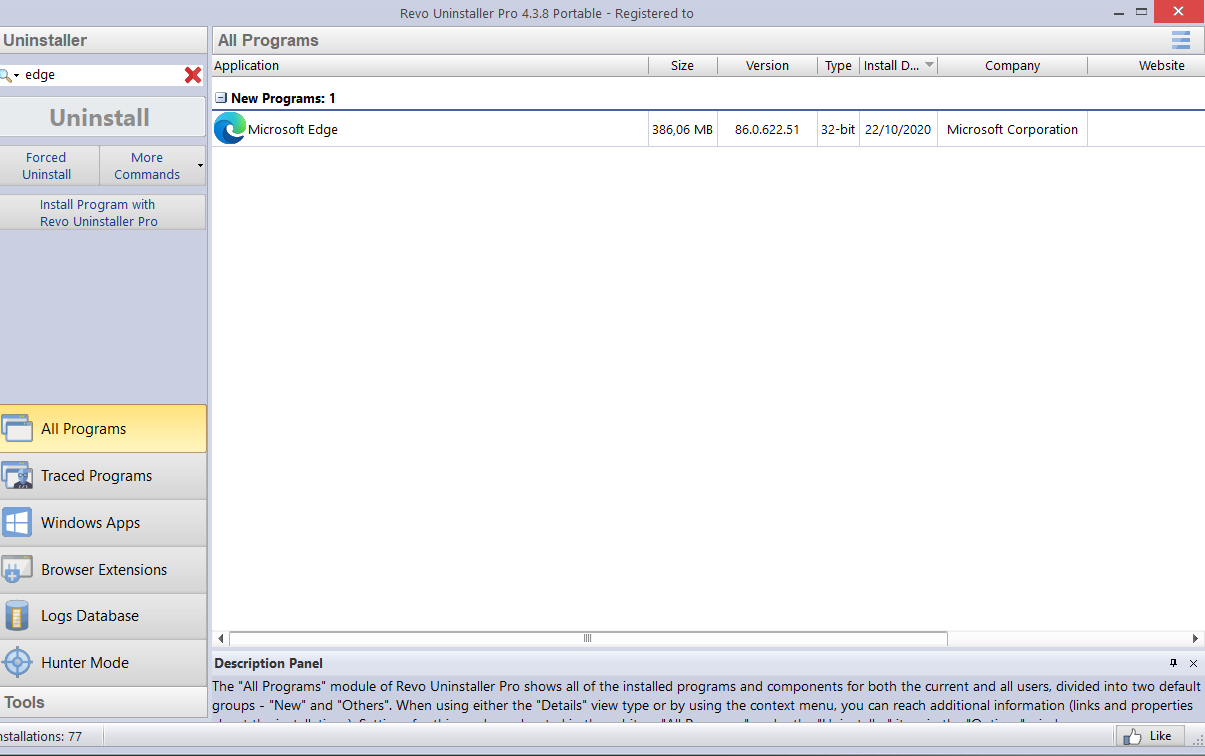Screen dimensions: 1205x756
Task: Open the Uninstaller section header
Action: [x=103, y=40]
